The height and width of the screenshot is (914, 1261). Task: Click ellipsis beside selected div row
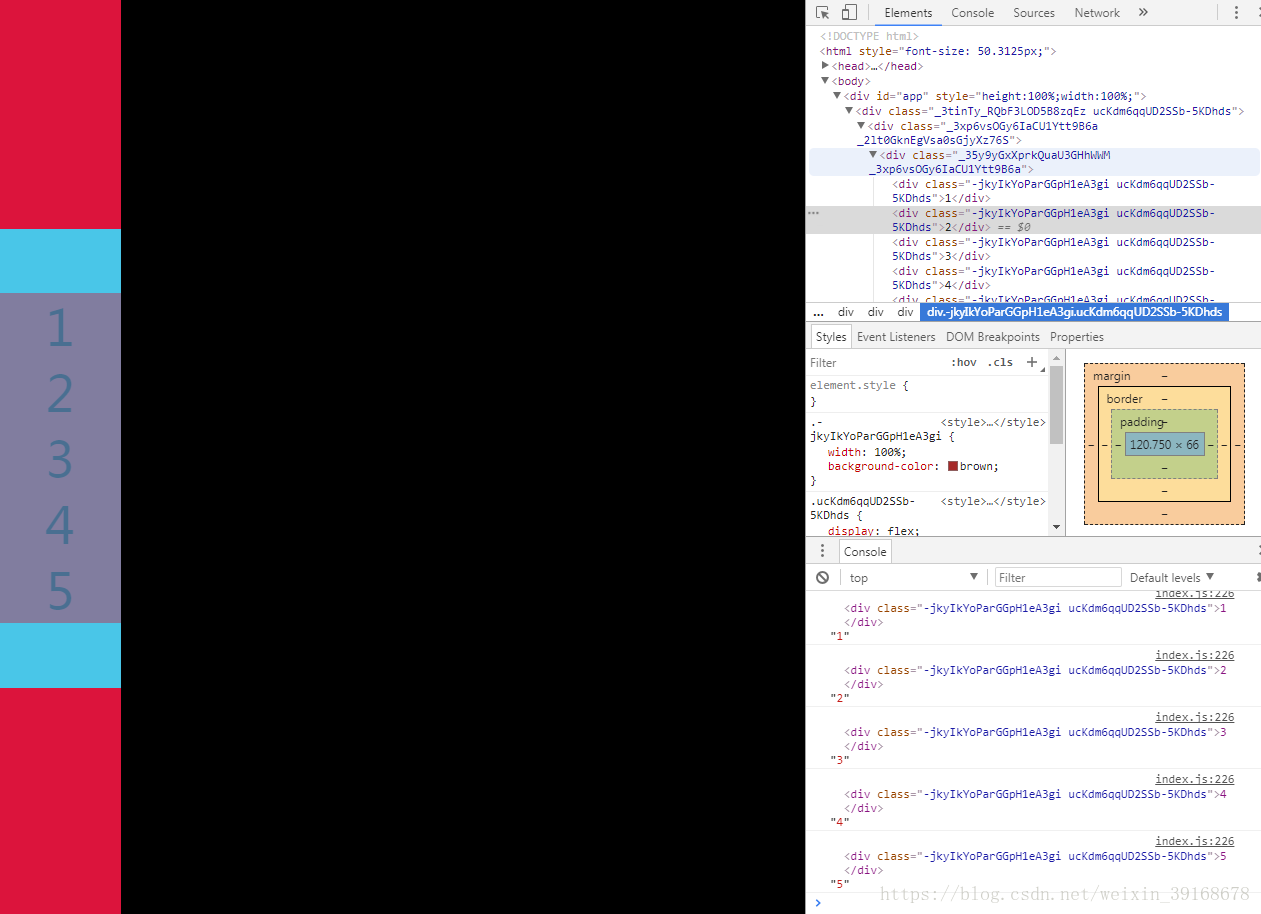pos(813,213)
